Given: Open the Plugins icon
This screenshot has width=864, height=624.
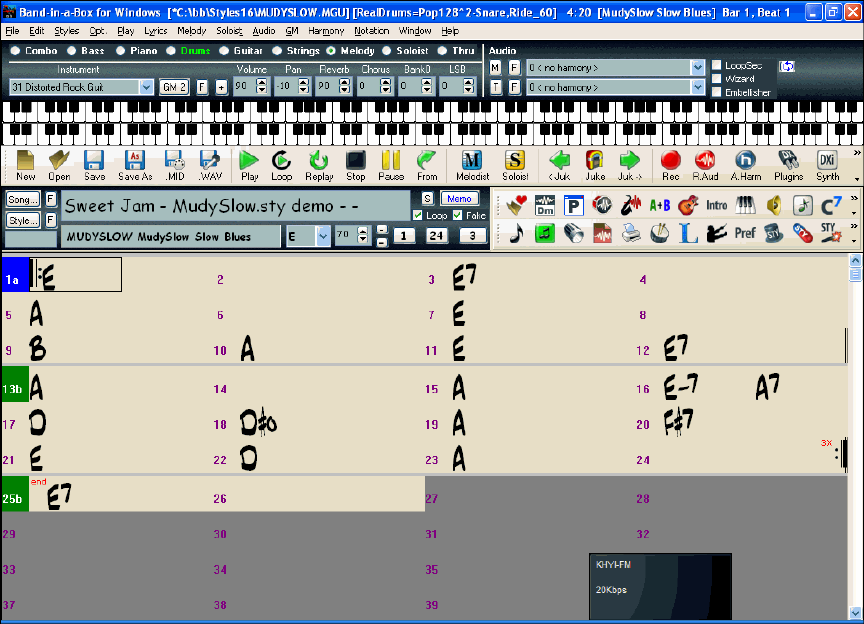Looking at the screenshot, I should pos(789,165).
